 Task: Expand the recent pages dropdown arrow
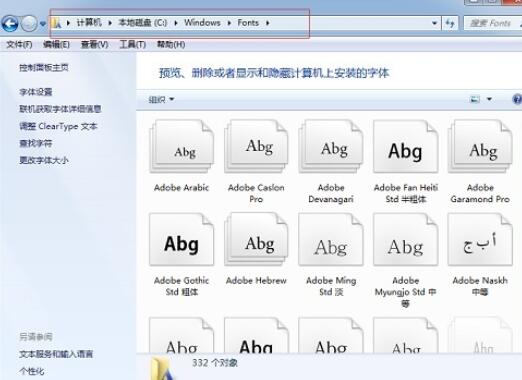click(43, 24)
